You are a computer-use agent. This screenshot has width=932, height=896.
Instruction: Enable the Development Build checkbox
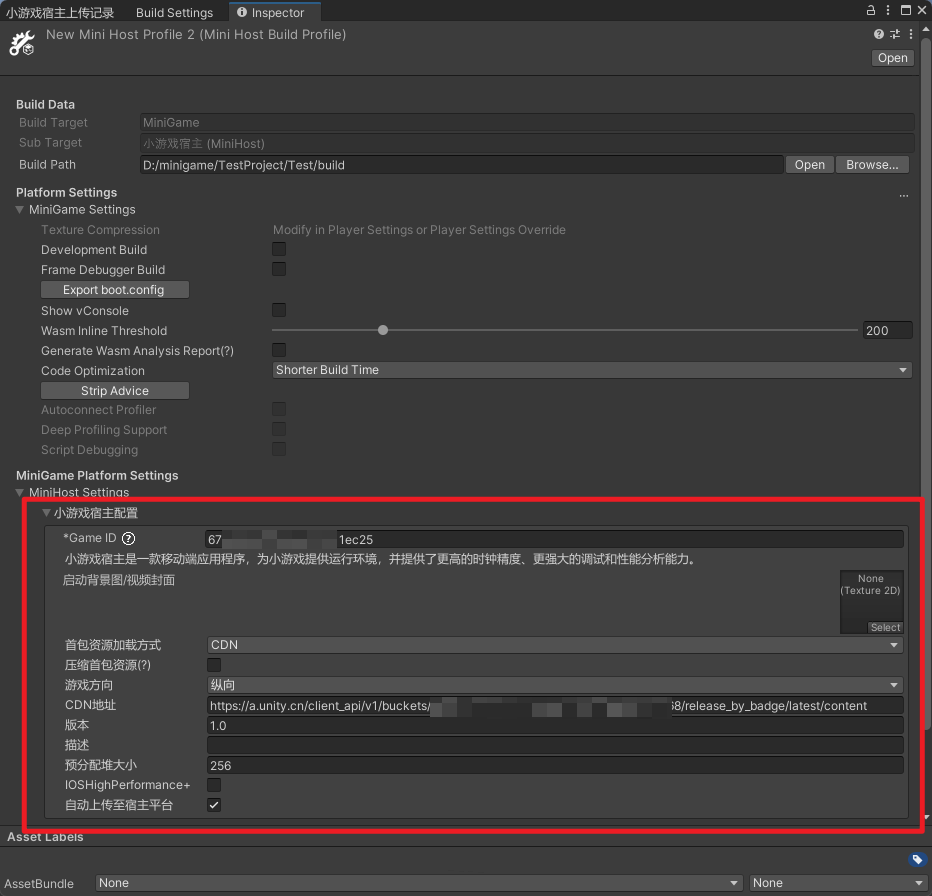(279, 249)
